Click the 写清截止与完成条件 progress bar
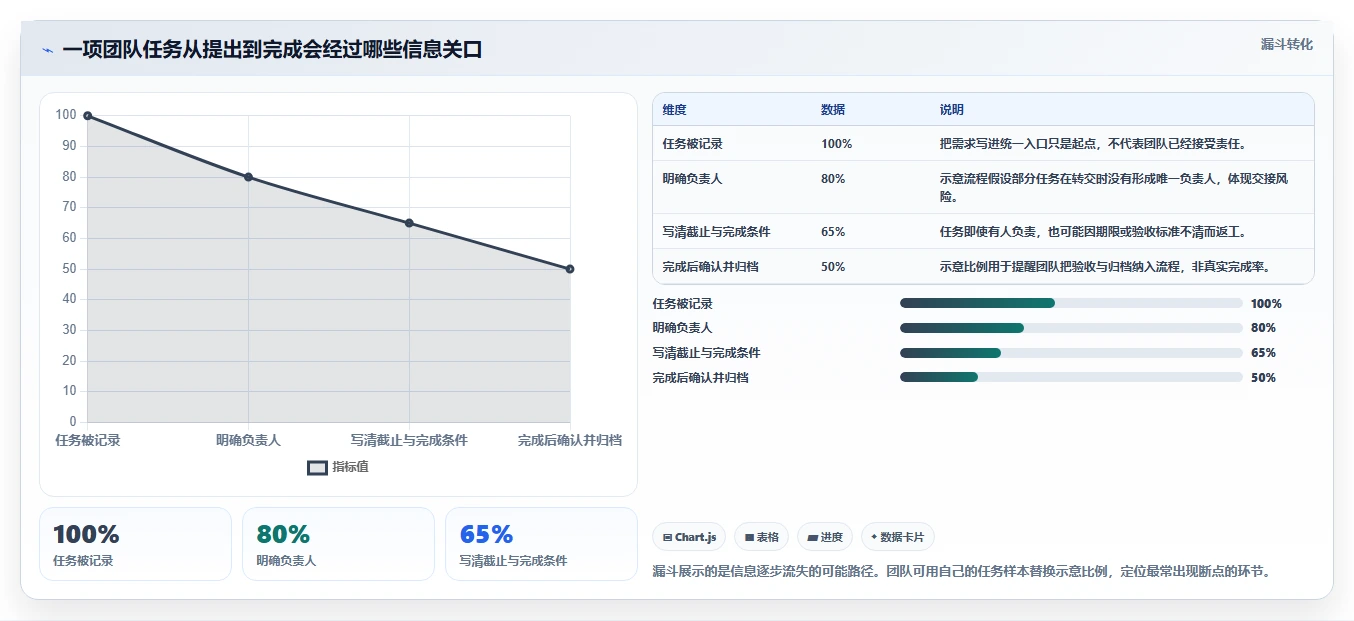1354x621 pixels. point(1071,353)
